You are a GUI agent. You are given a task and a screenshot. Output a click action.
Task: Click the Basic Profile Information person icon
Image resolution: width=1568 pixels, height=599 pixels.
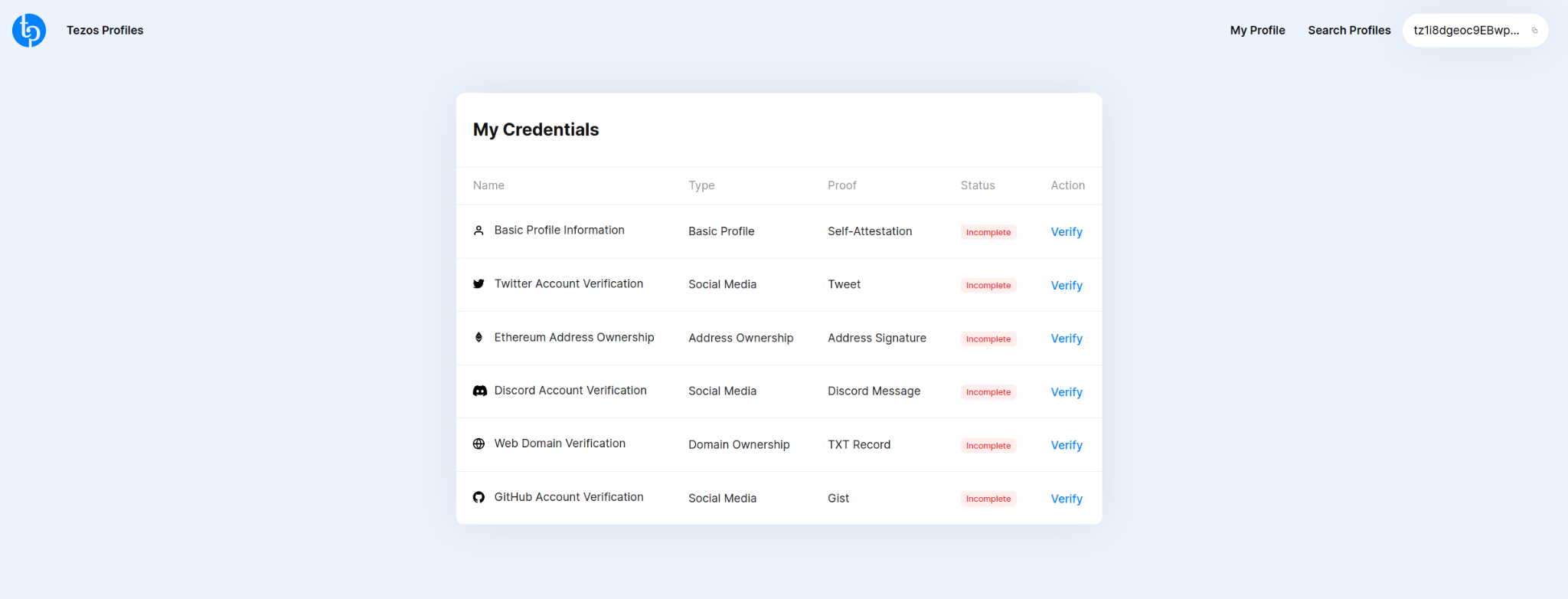(x=479, y=231)
